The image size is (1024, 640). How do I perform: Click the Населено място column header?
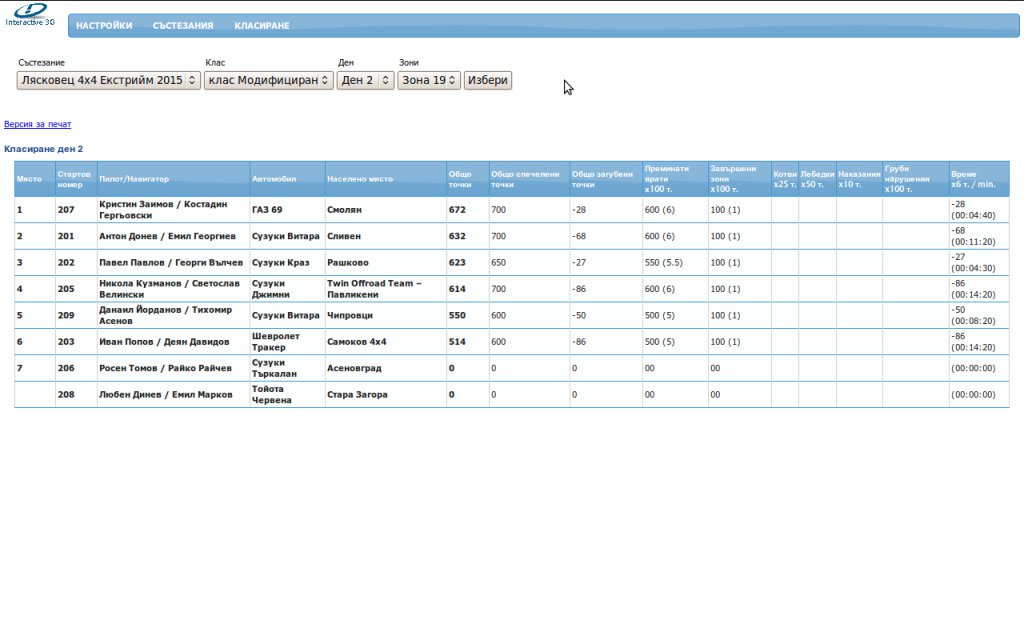[x=360, y=179]
